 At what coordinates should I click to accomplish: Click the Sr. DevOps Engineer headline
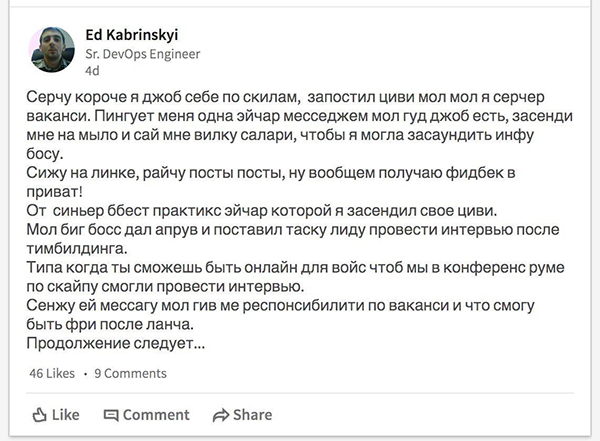[x=143, y=54]
